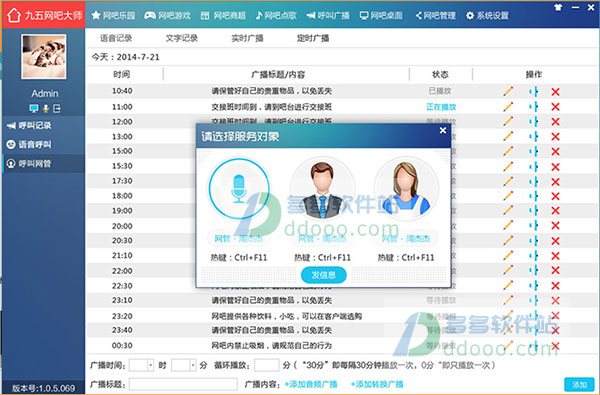Image resolution: width=600 pixels, height=395 pixels.
Task: Click the 时间 column header
Action: coord(122,74)
